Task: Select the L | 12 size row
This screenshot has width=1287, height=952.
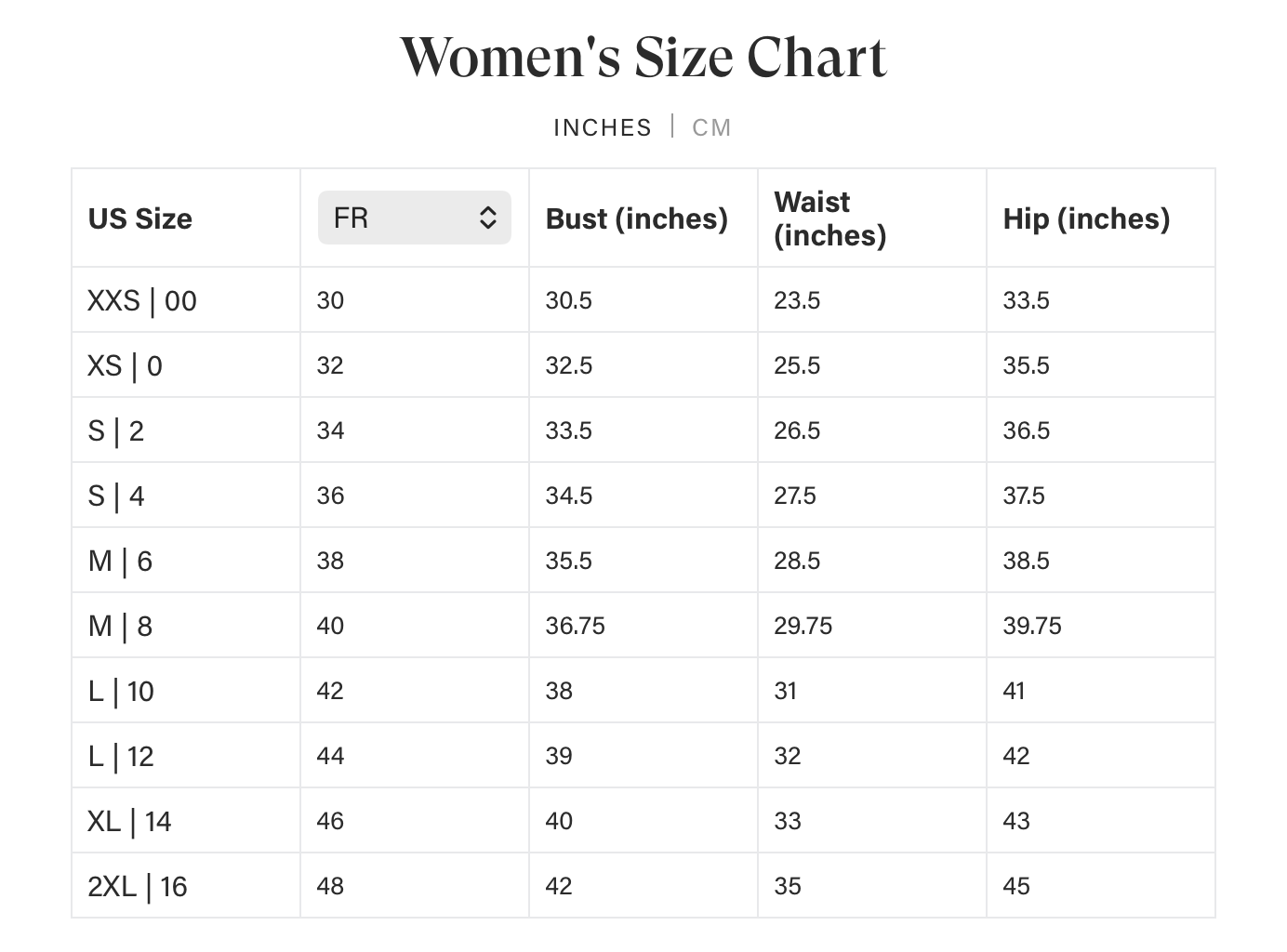Action: point(643,756)
